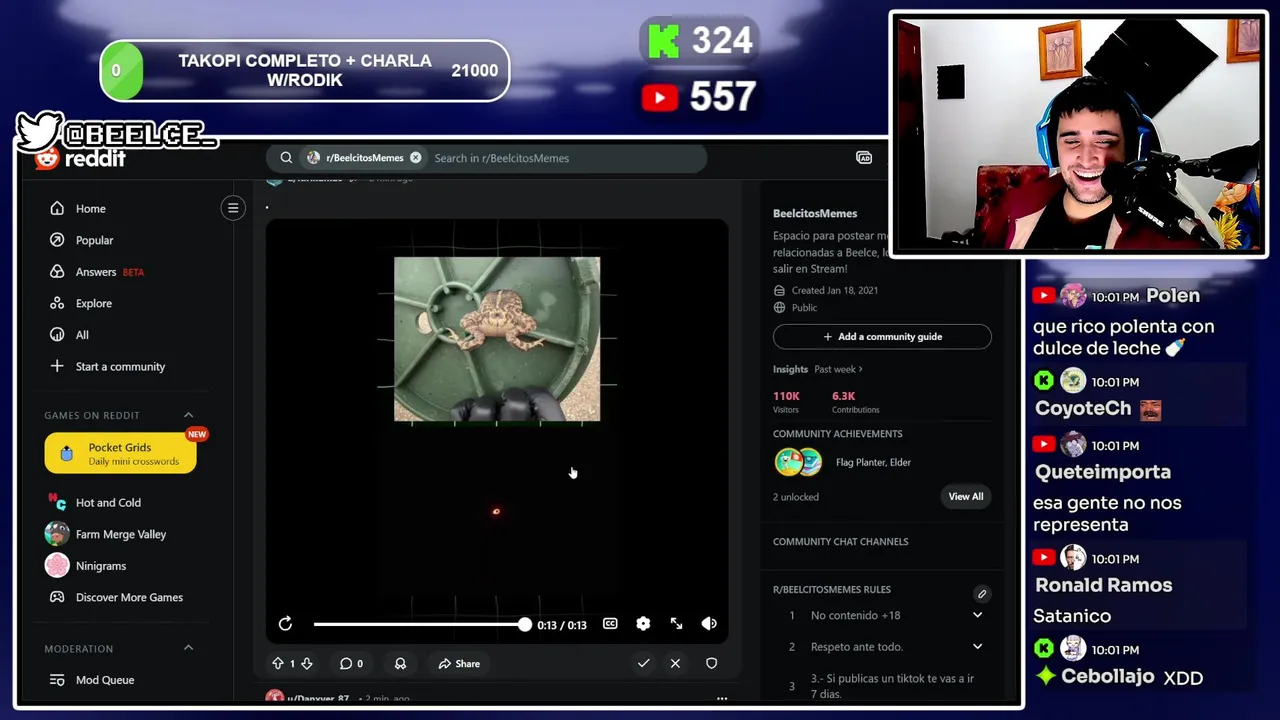This screenshot has height=720, width=1280.
Task: Replay the video
Action: click(x=285, y=624)
